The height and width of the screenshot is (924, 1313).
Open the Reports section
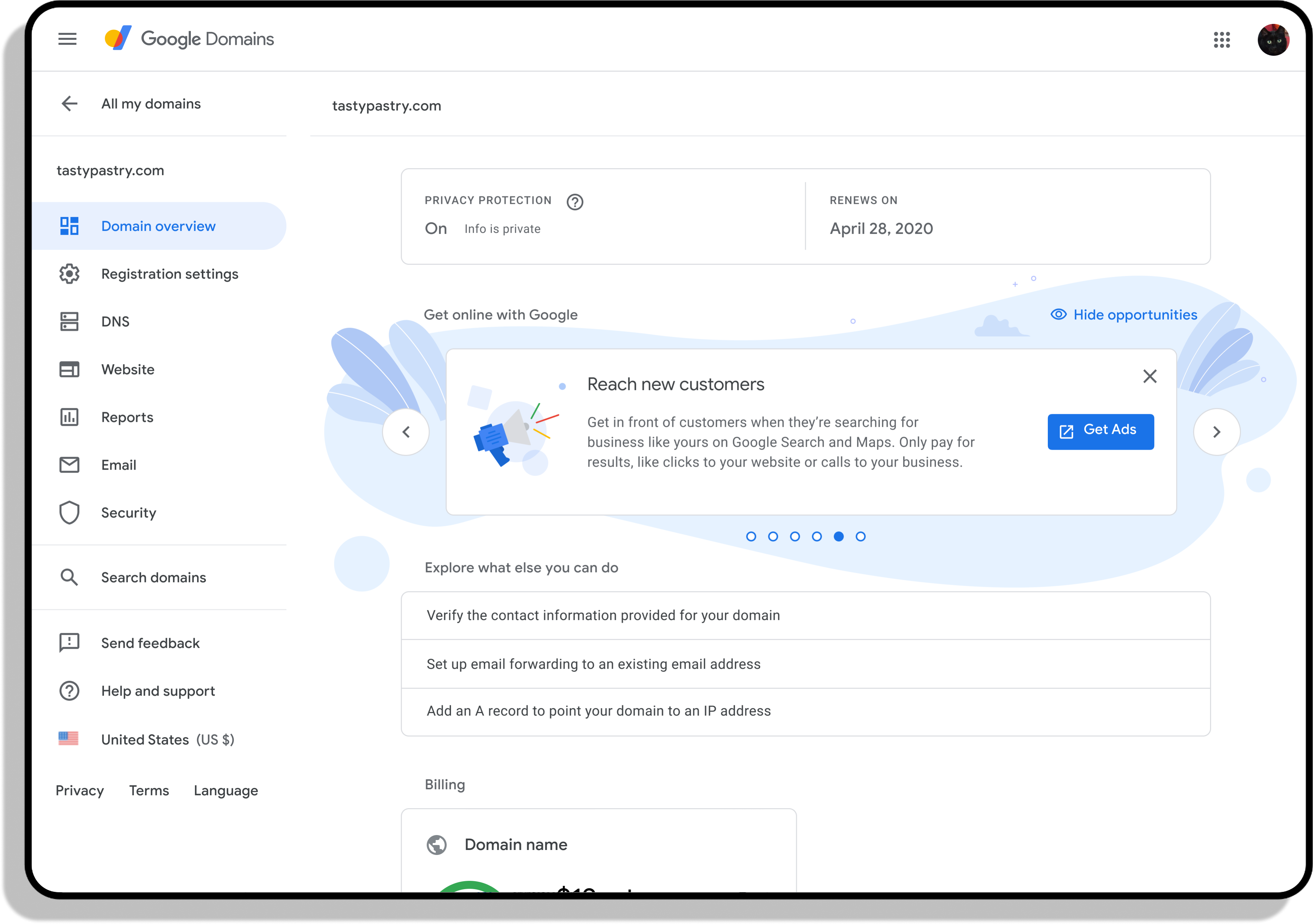coord(159,417)
